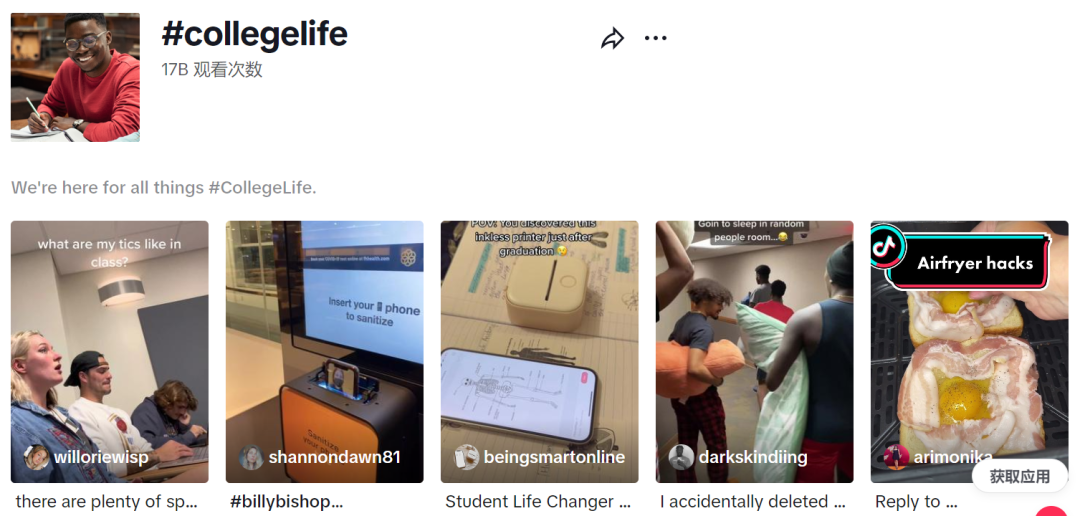Click the #billybishop hashtag caption
Viewport: 1080px width, 516px height.
tap(286, 502)
